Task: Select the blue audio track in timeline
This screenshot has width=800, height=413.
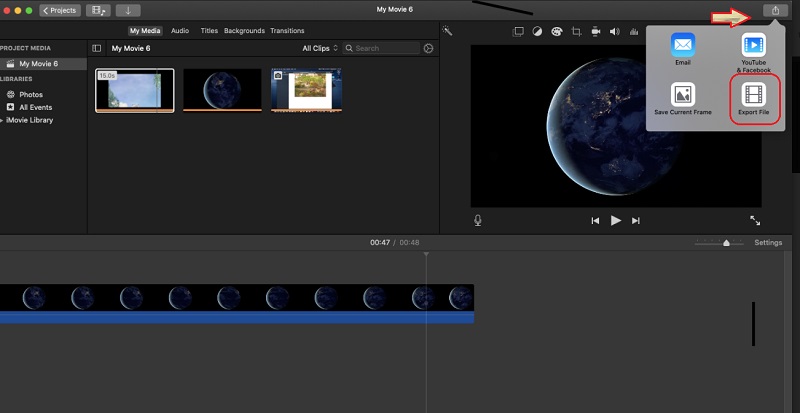Action: click(x=237, y=317)
